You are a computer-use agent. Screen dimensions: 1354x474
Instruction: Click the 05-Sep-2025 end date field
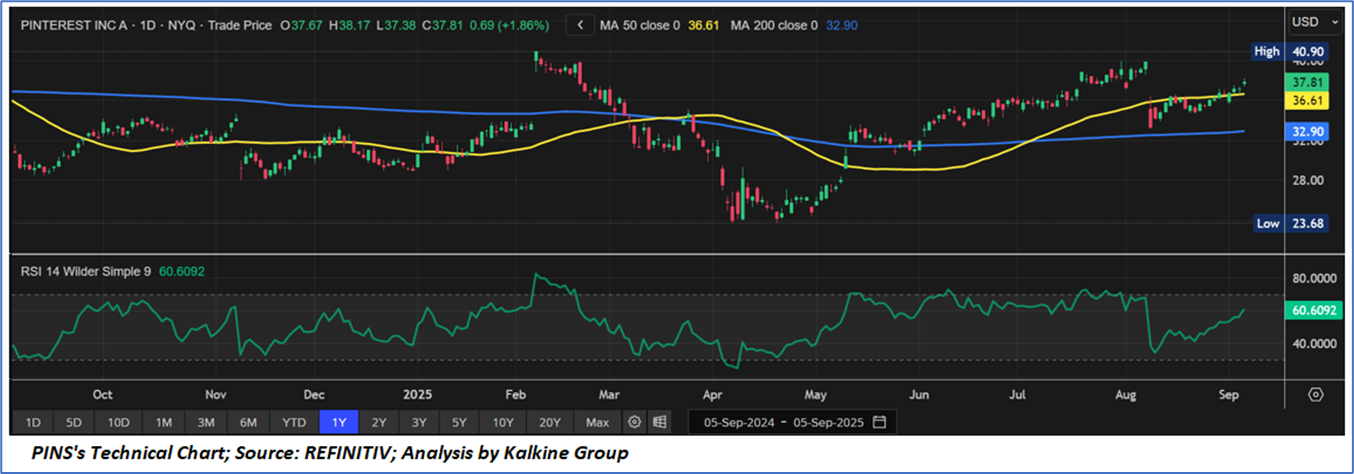pyautogui.click(x=829, y=422)
